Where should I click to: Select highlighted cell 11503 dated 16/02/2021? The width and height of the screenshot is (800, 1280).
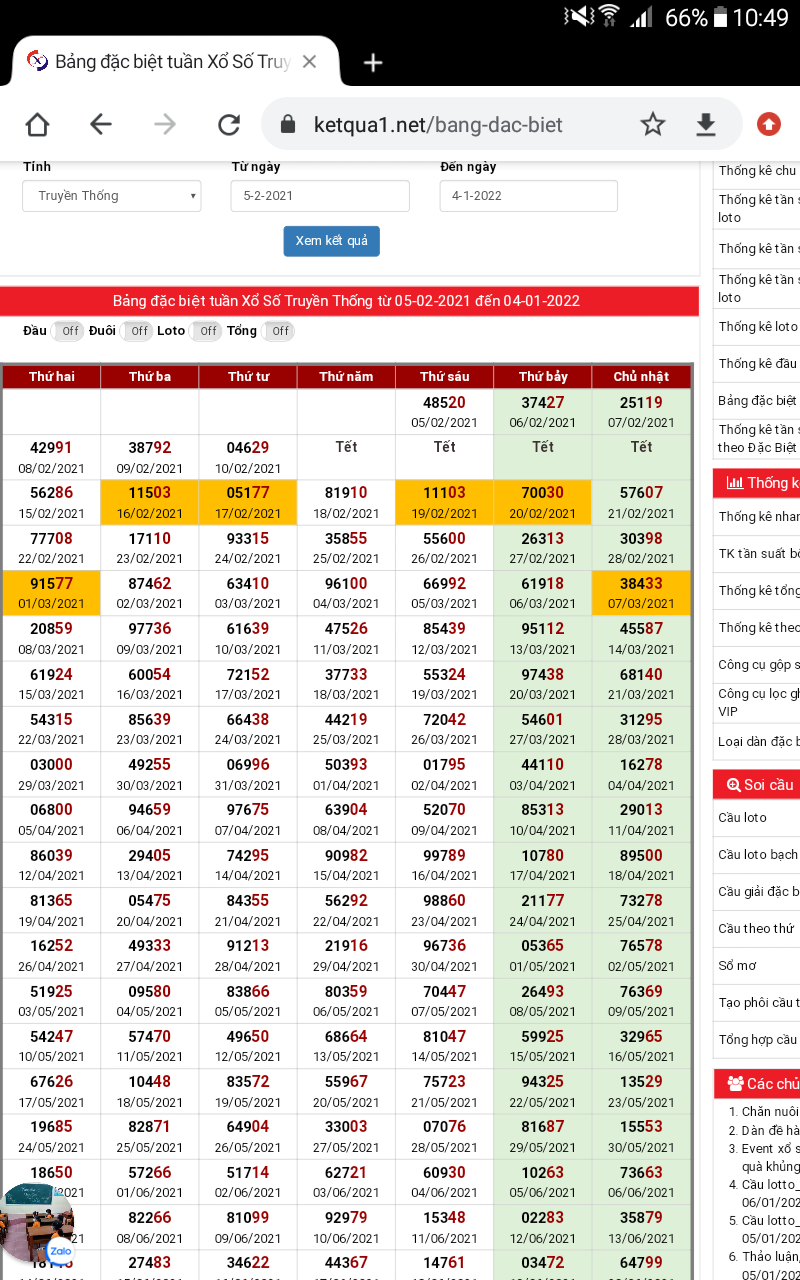coord(150,502)
